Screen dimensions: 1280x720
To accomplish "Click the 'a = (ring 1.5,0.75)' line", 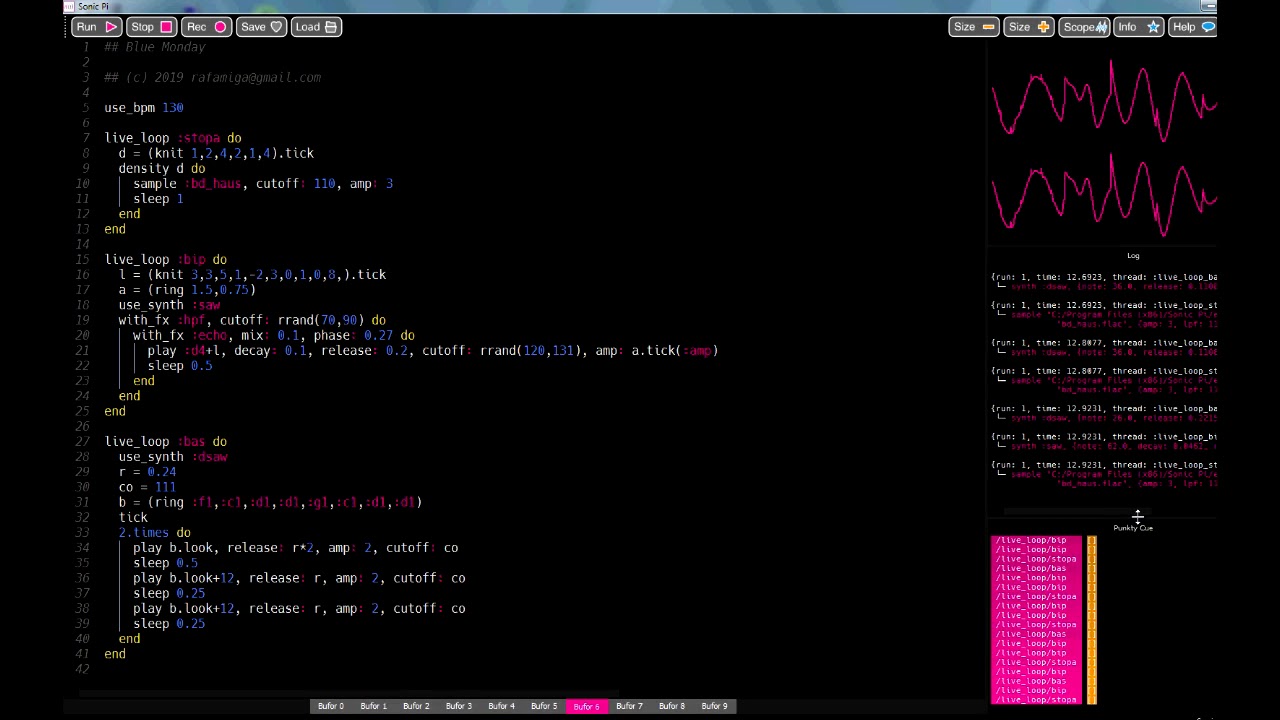I will pyautogui.click(x=187, y=290).
